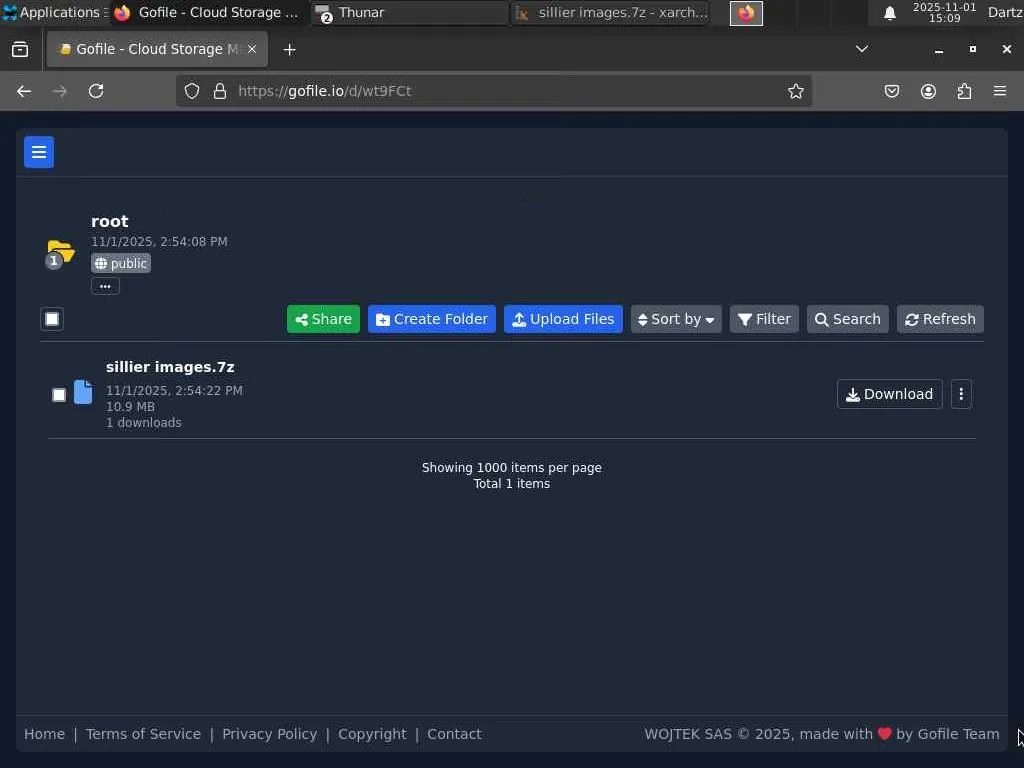Click the notification bell in the panel
1024x768 pixels.
coord(889,13)
